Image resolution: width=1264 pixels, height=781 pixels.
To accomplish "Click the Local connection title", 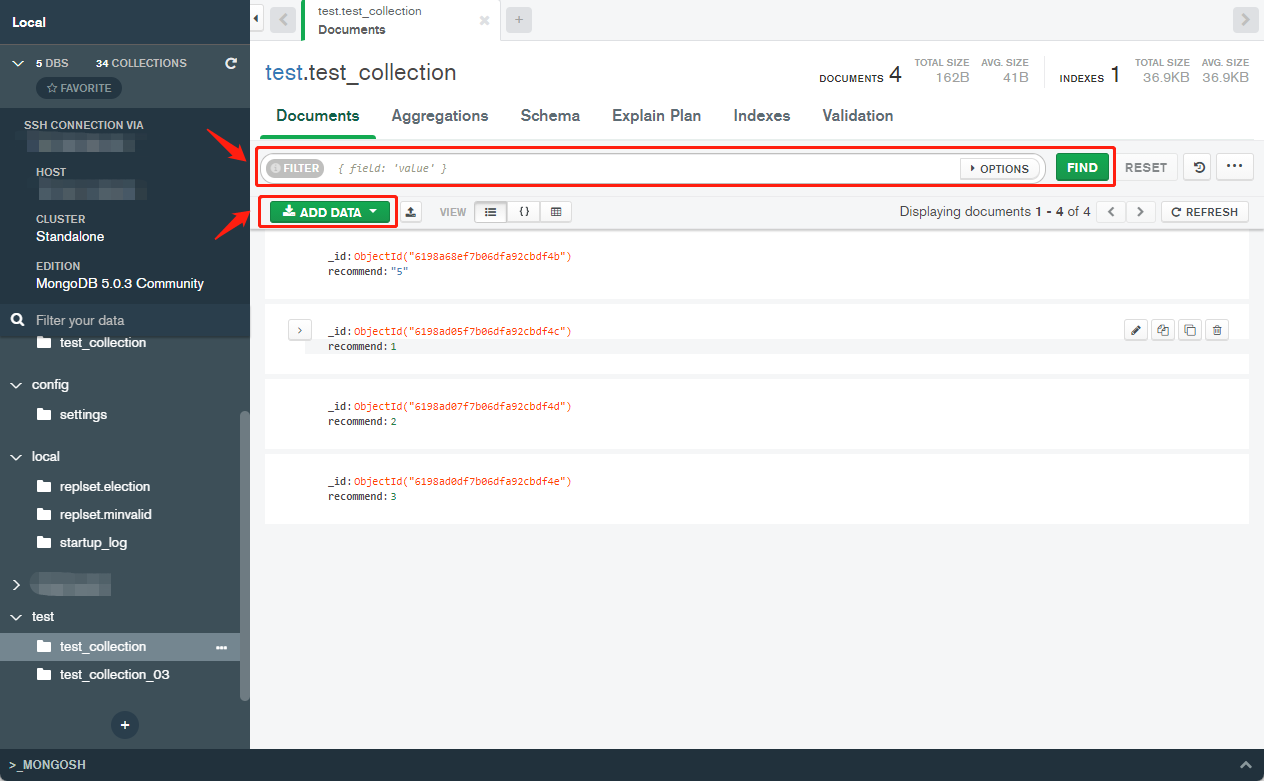I will tap(29, 22).
